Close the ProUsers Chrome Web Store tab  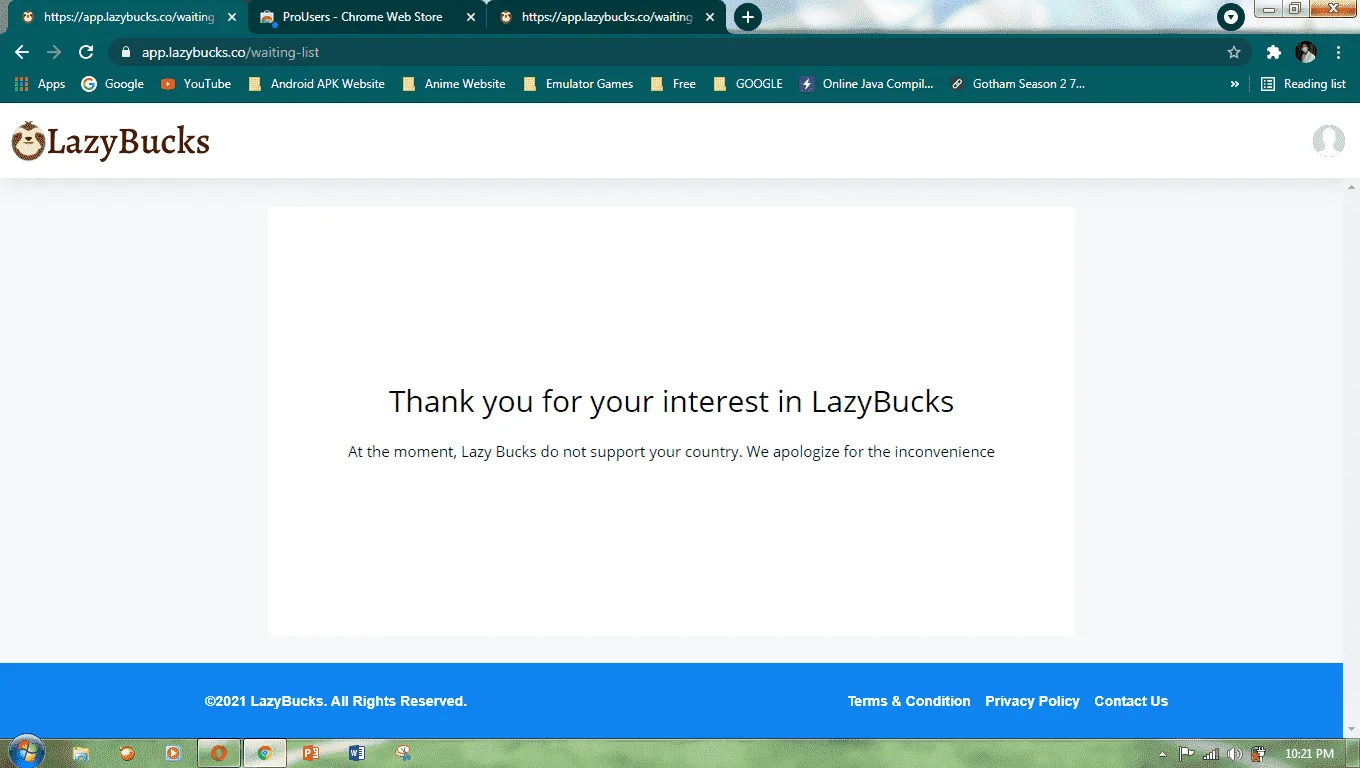[x=471, y=17]
